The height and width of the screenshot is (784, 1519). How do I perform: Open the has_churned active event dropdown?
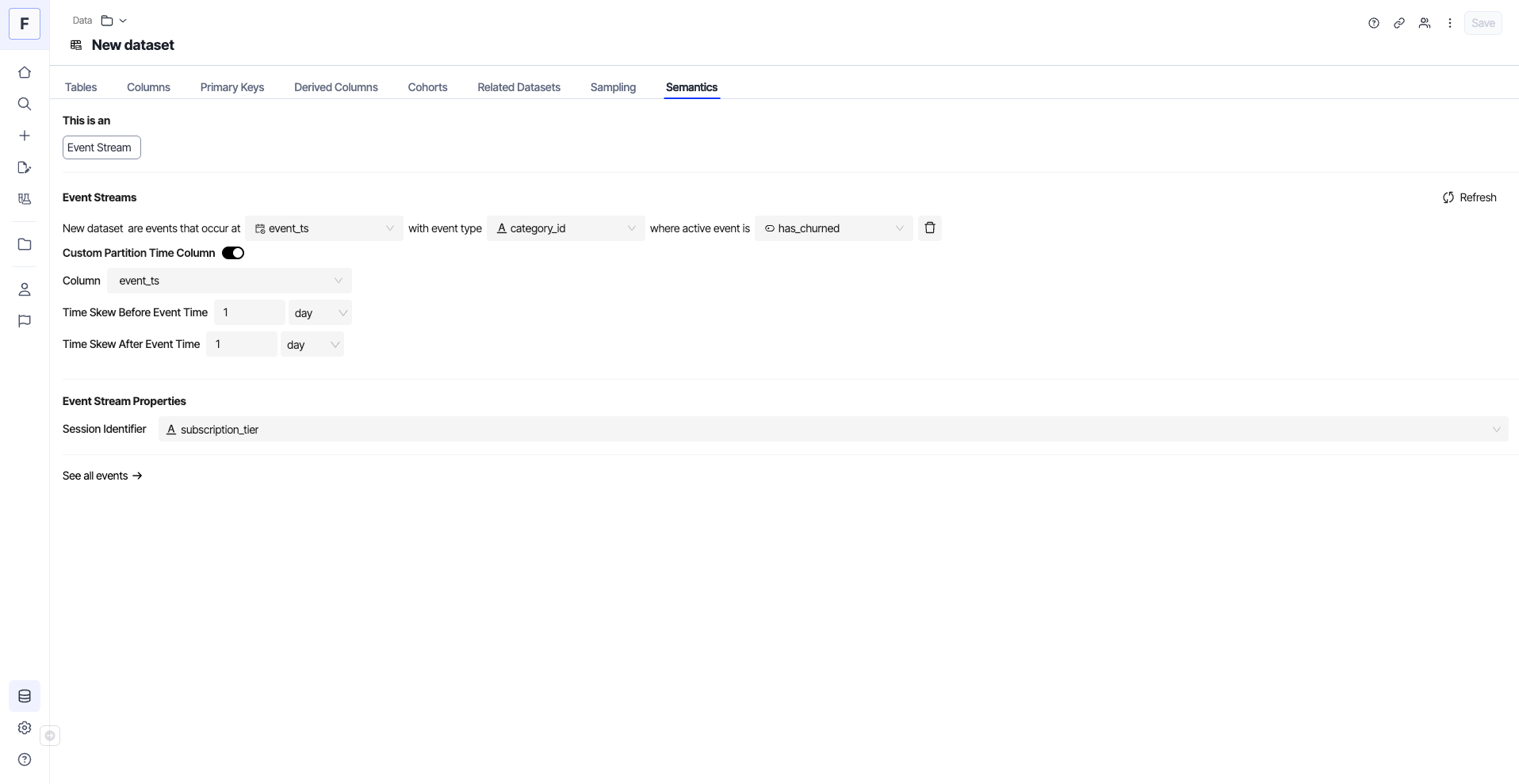(833, 228)
